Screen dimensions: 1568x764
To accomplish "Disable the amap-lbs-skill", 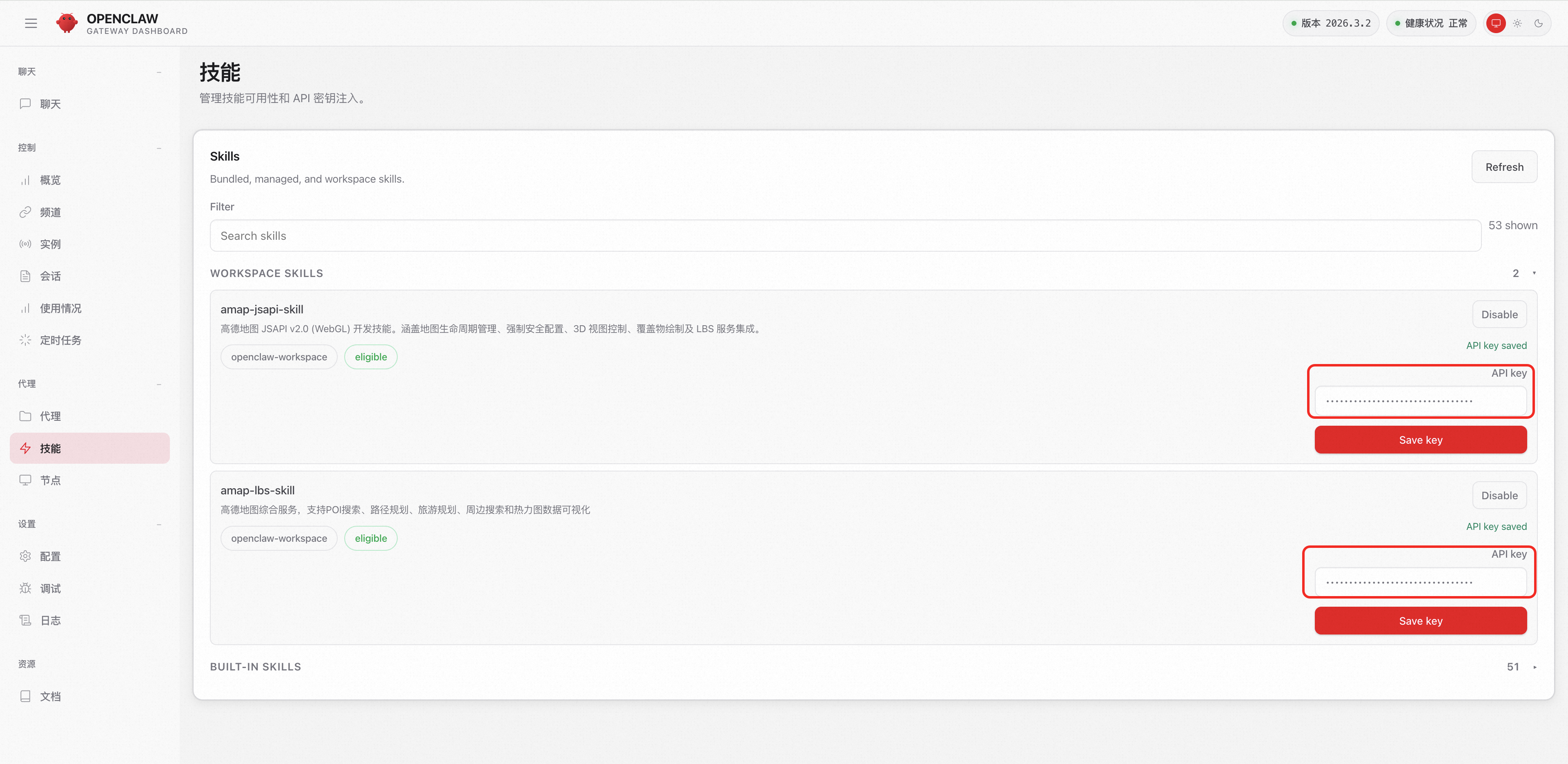I will 1499,495.
